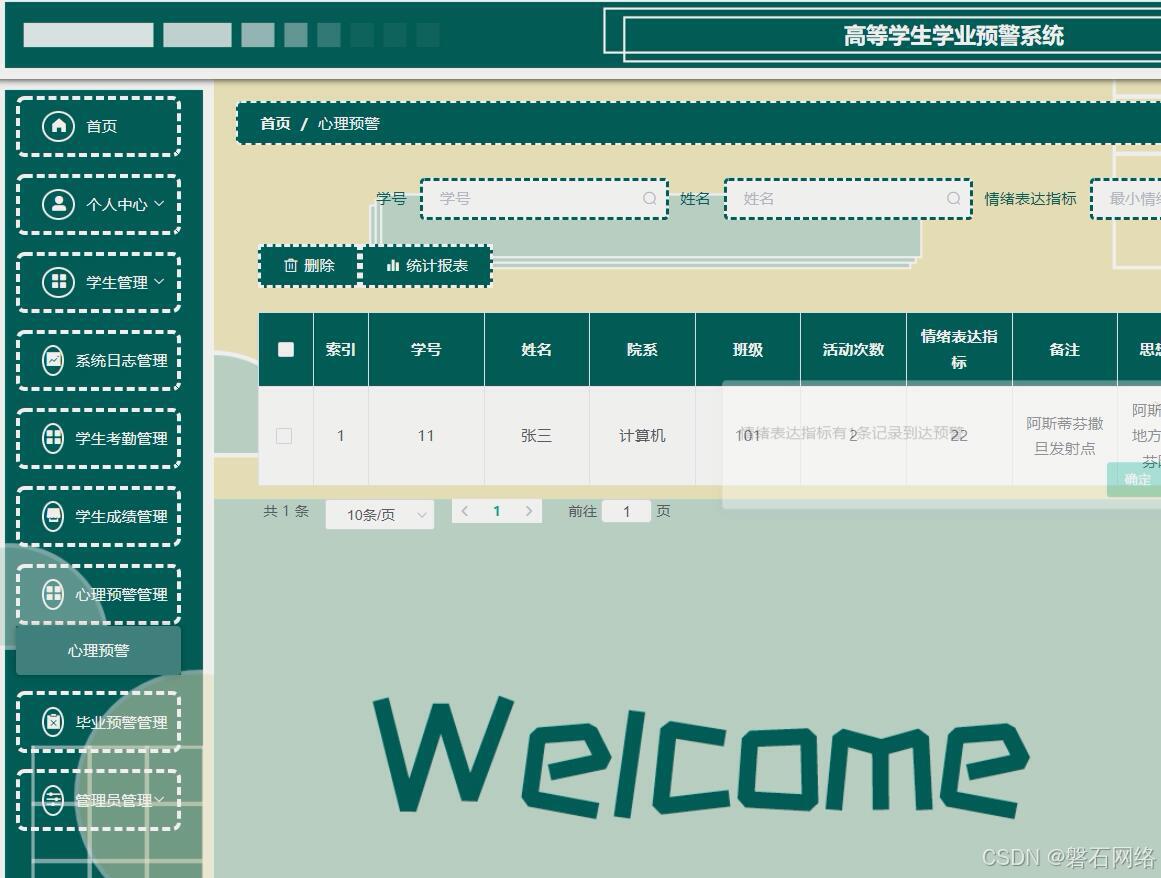Click the home icon beside 首页
This screenshot has height=878, width=1161.
[x=61, y=125]
